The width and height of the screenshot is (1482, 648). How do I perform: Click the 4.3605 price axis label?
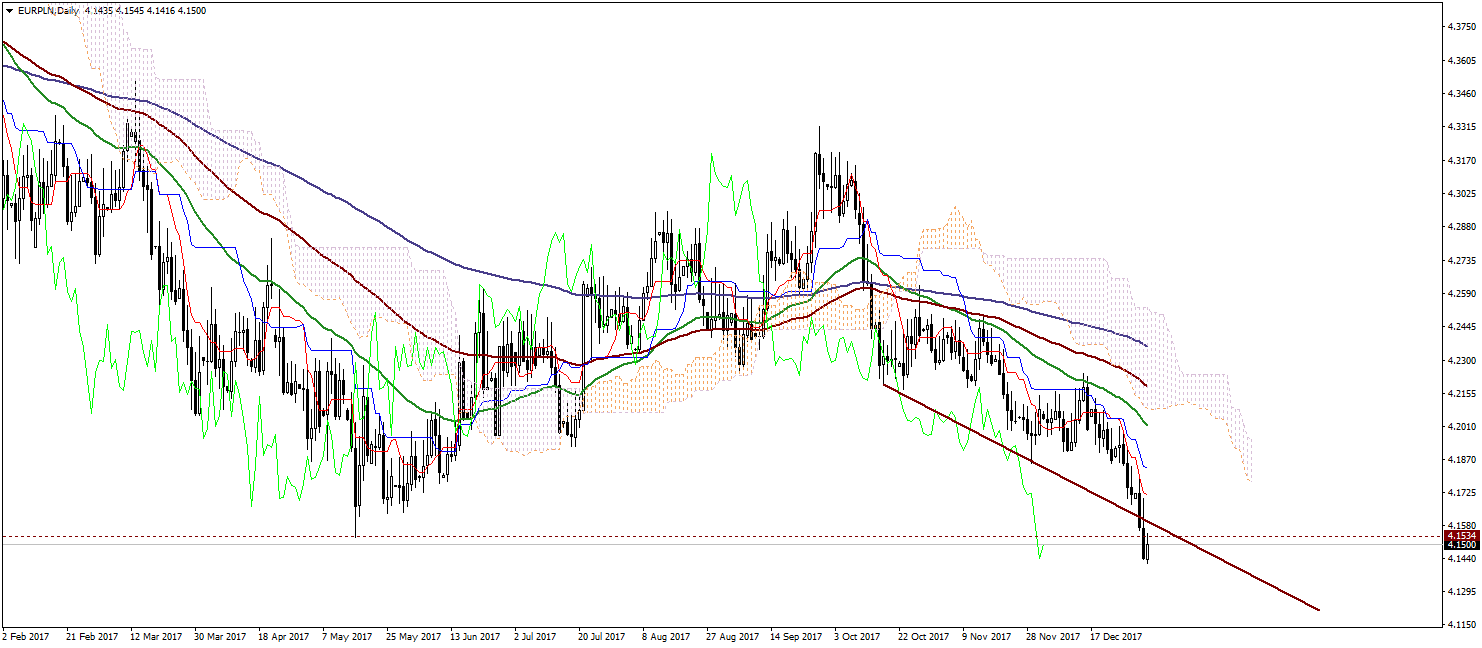1462,61
